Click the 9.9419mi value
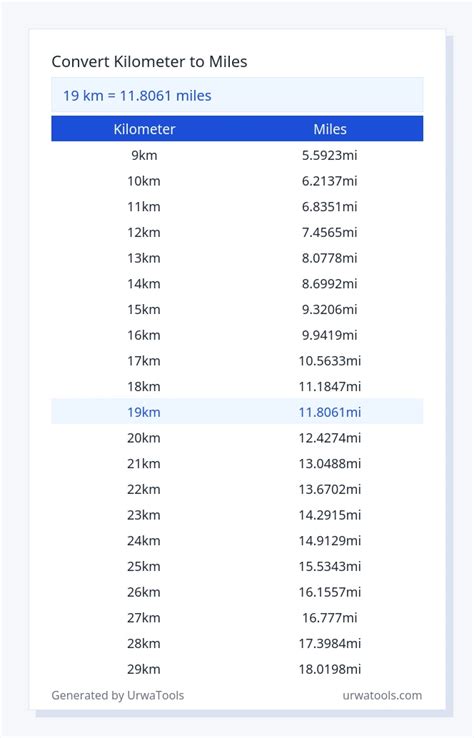The width and height of the screenshot is (474, 738). (x=329, y=335)
